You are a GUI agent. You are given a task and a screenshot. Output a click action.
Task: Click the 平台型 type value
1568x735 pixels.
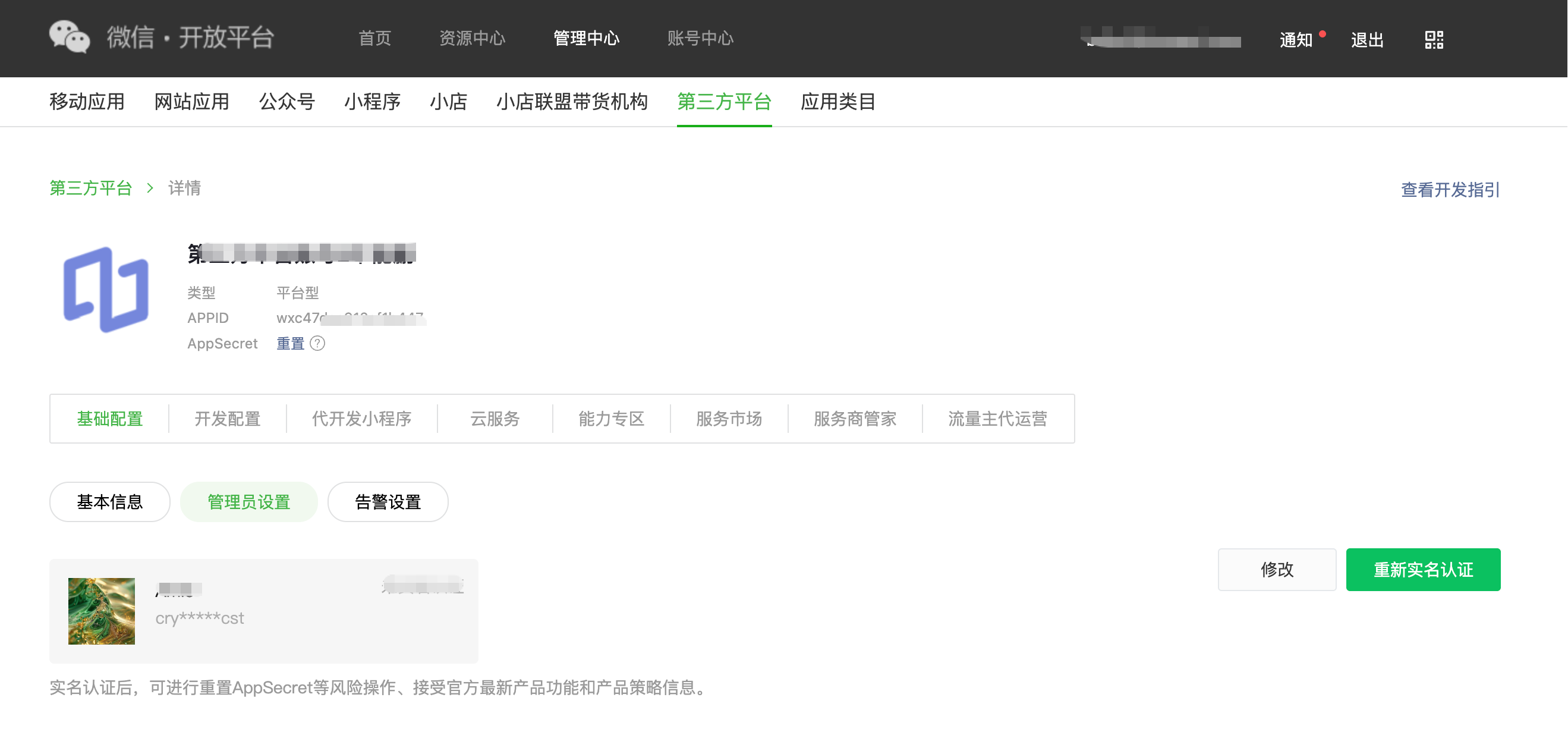coord(298,293)
